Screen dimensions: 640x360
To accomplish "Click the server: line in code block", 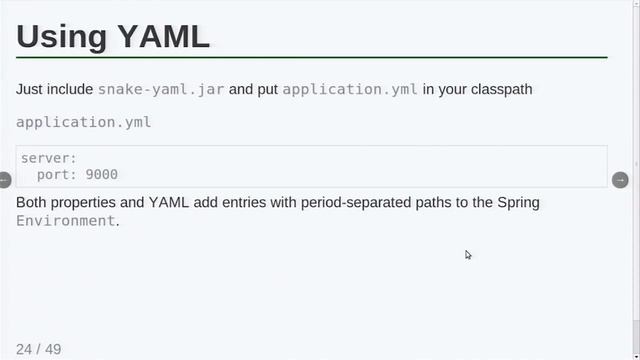I will [x=49, y=158].
